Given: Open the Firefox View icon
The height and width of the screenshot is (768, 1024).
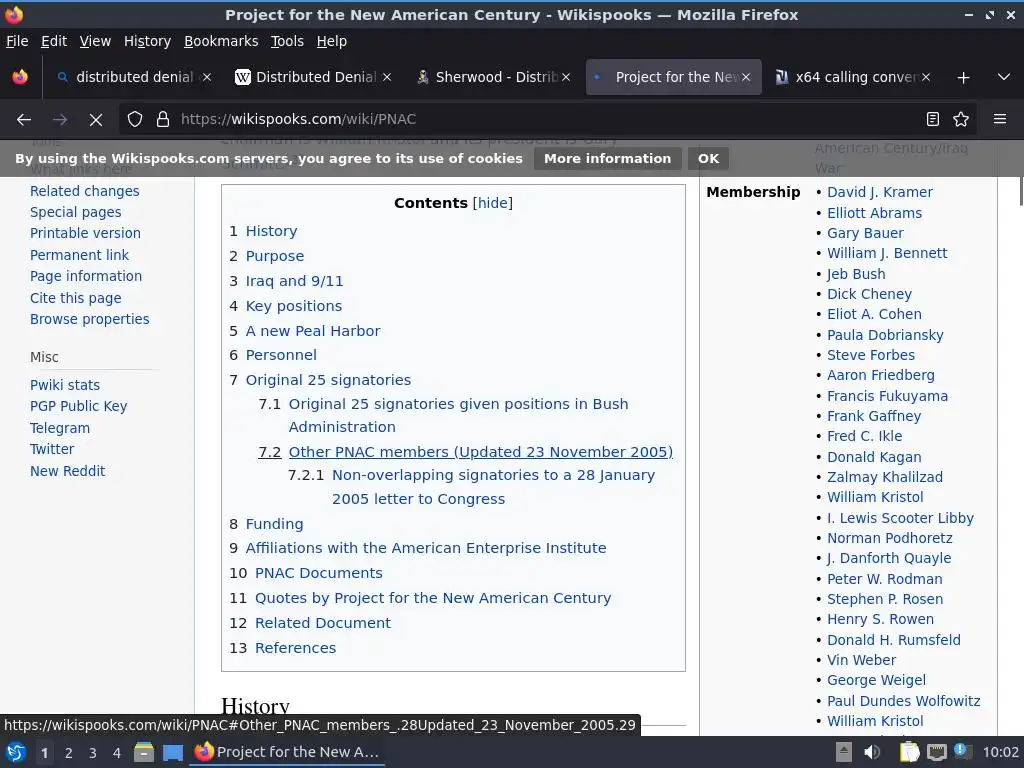Looking at the screenshot, I should click(20, 77).
